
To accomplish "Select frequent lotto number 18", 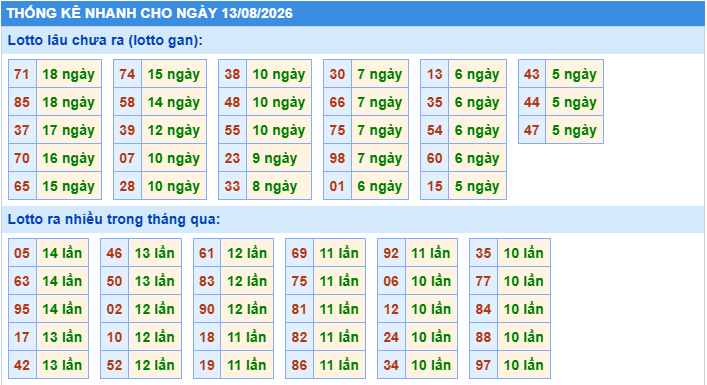I will click(207, 337).
